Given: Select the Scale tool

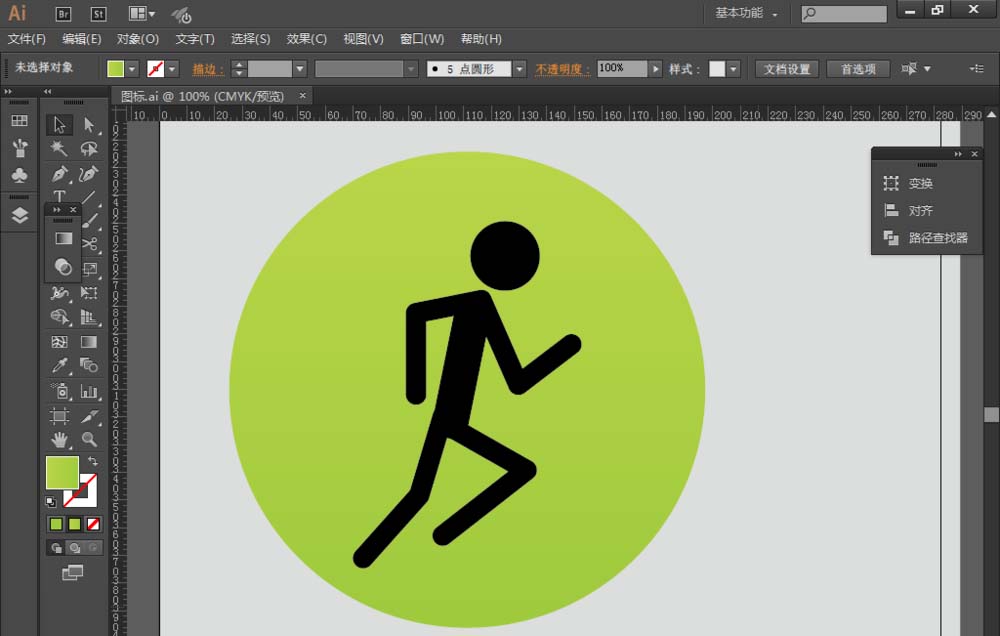Looking at the screenshot, I should [x=90, y=269].
